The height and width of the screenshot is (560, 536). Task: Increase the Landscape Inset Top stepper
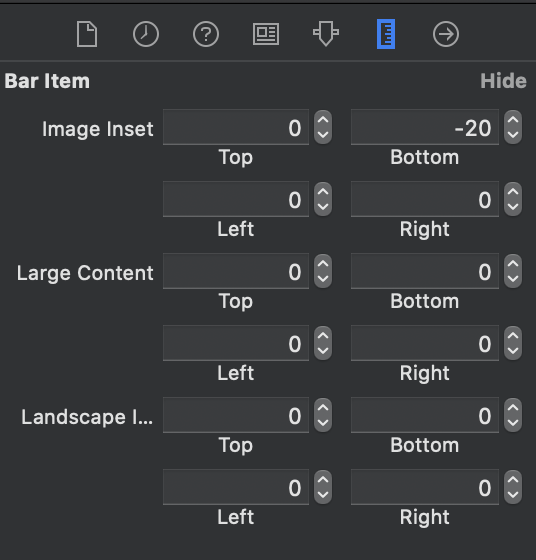click(323, 408)
